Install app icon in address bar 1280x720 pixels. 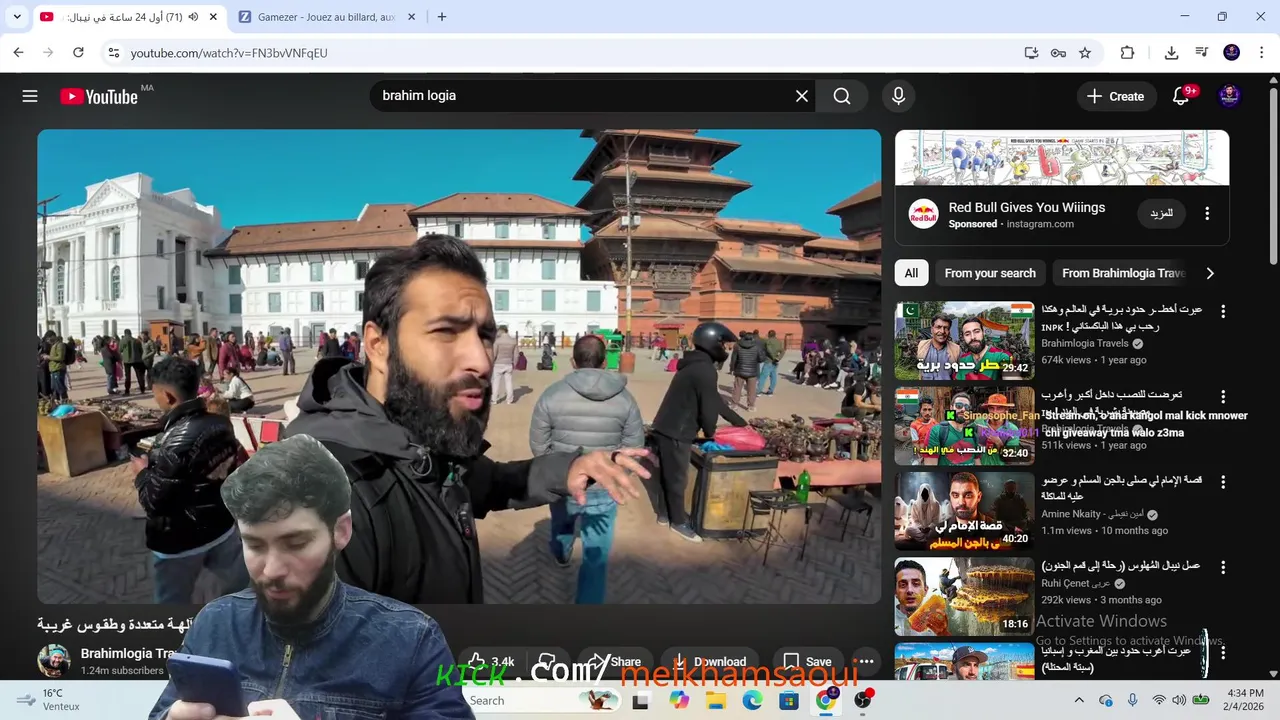coord(1031,53)
